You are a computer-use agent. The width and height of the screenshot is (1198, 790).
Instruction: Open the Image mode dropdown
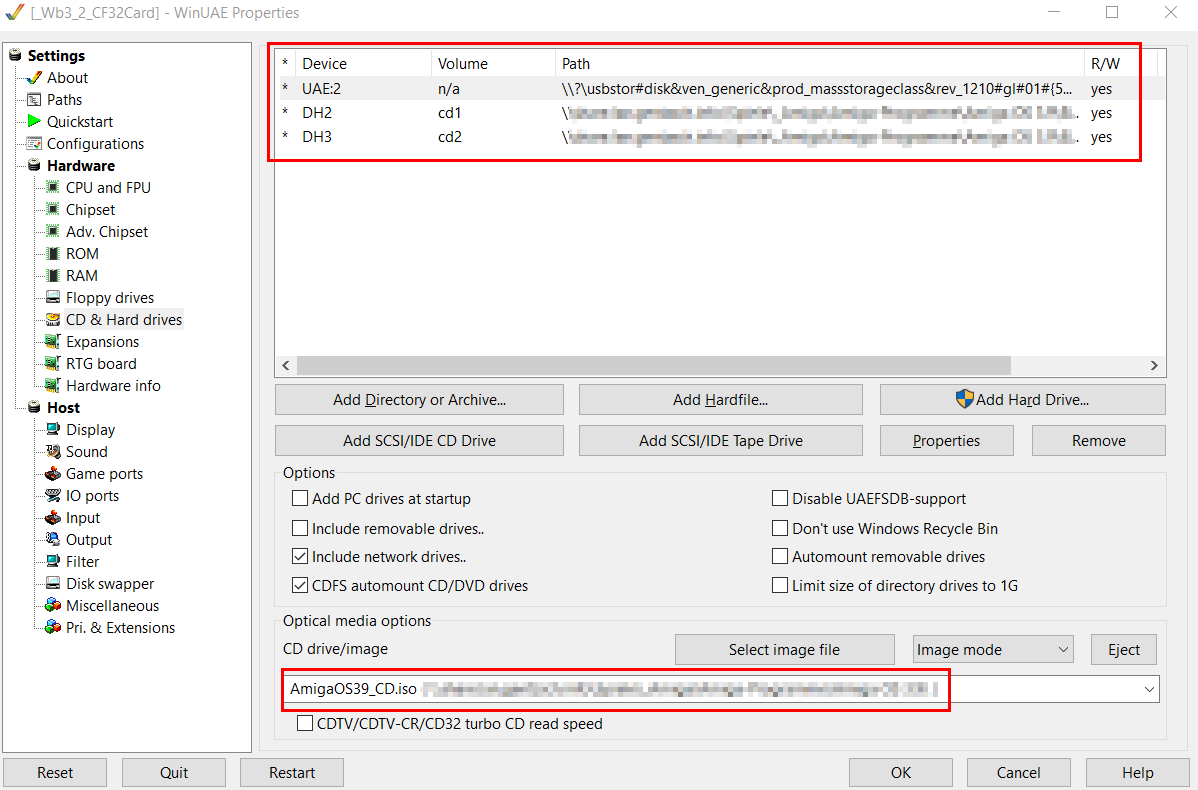[992, 650]
